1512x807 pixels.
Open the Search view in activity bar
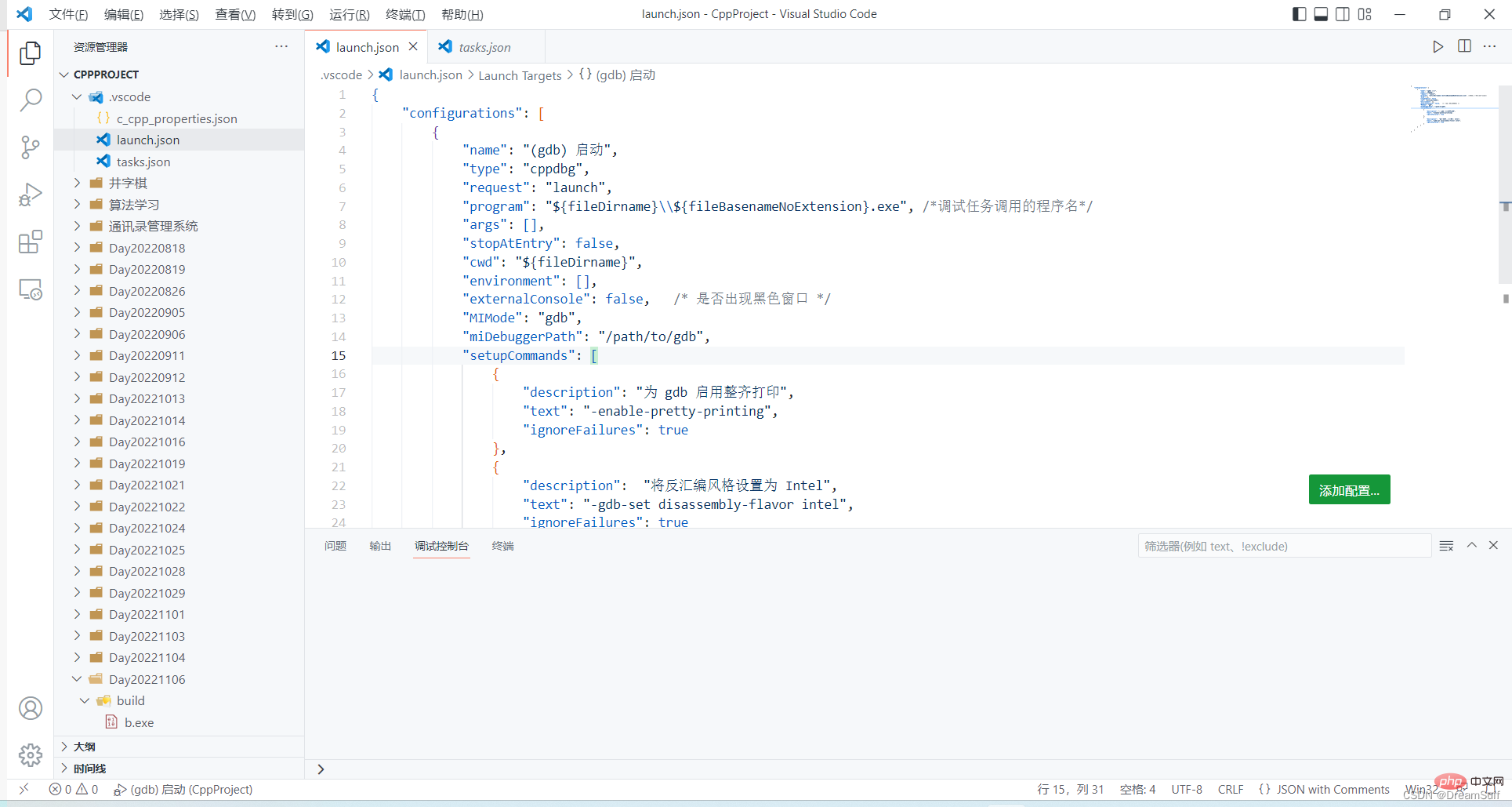pos(30,100)
